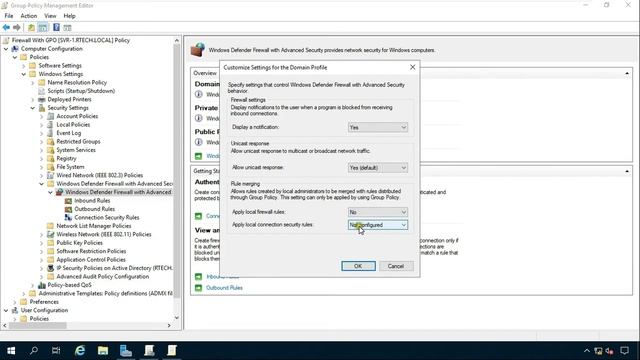Image resolution: width=640 pixels, height=360 pixels.
Task: Expand Name Resolution Policy node
Action: [33, 82]
